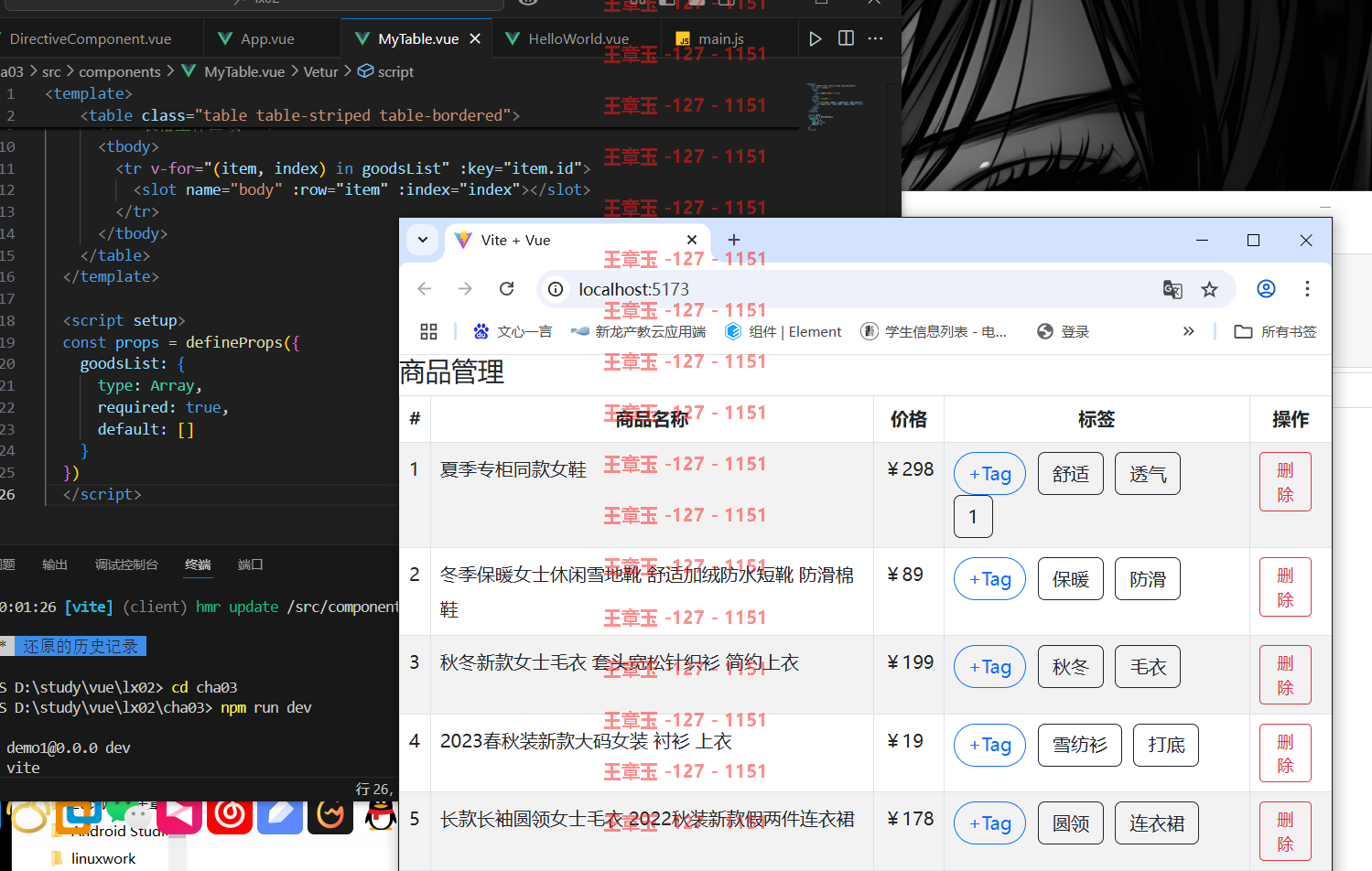
Task: Go back in Chrome
Action: tap(424, 289)
